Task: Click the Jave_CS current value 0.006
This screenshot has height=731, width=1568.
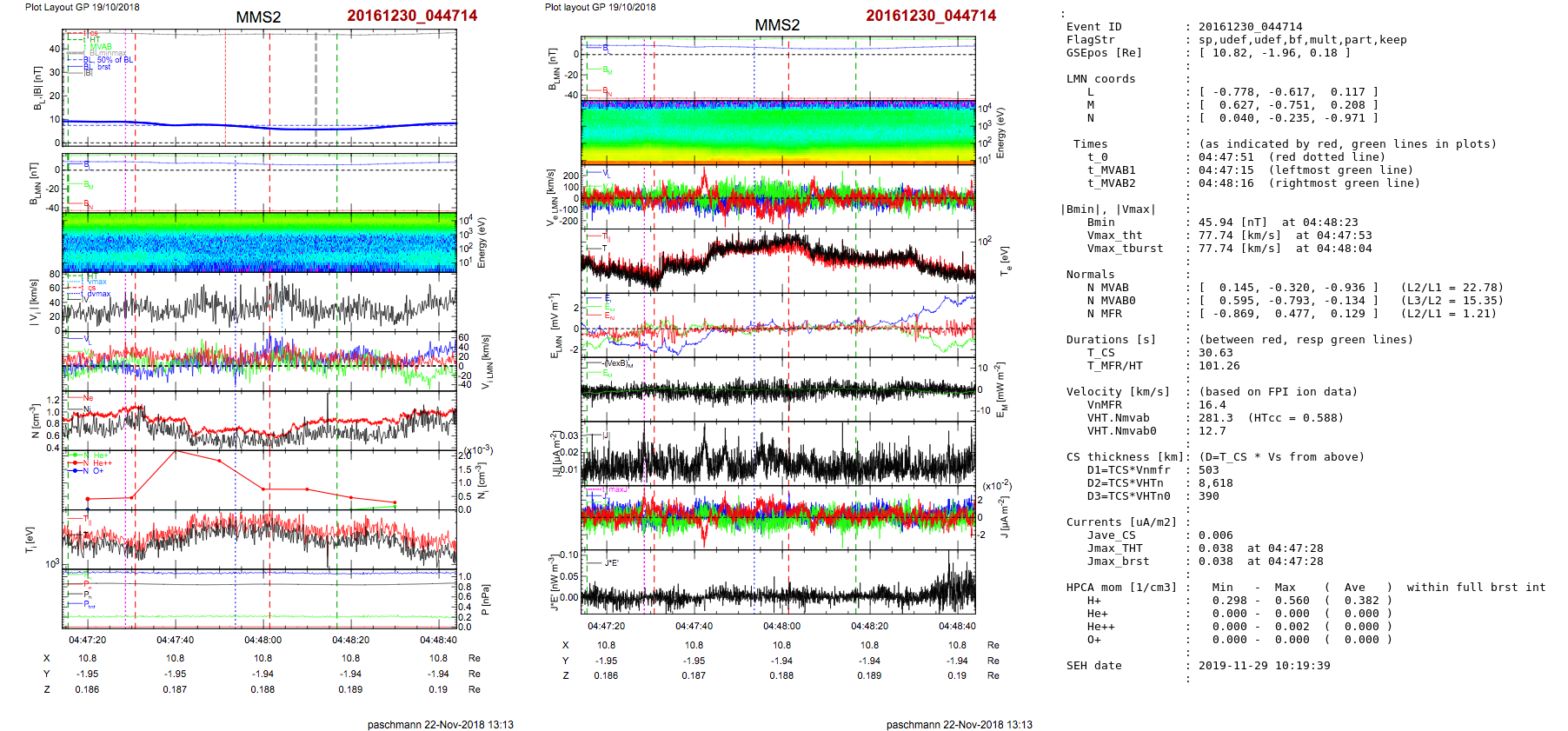Action: tap(1215, 535)
